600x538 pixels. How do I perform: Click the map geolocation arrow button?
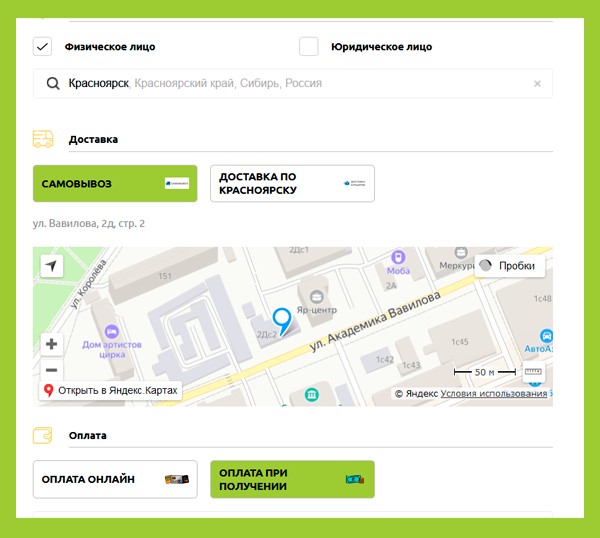52,265
